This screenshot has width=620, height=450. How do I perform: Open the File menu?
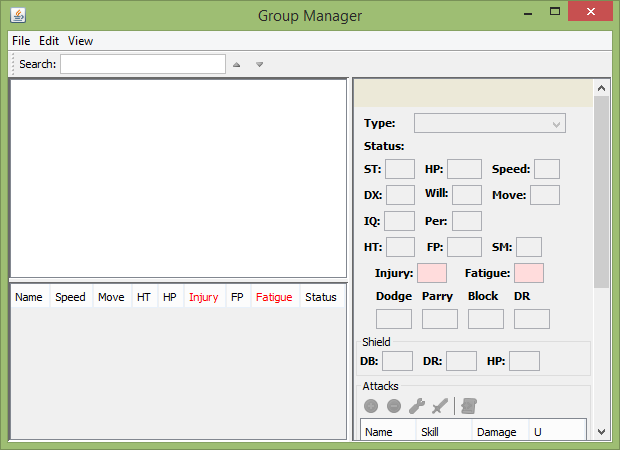21,41
